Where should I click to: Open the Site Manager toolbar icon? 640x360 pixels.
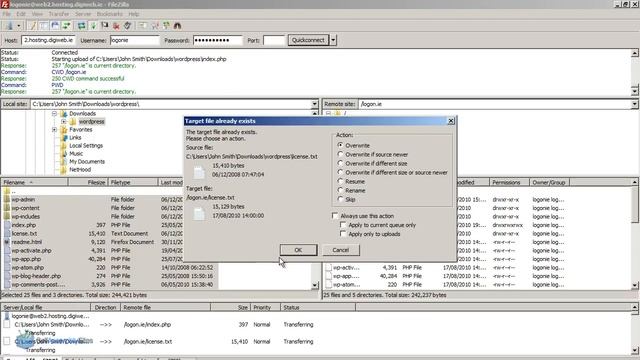pyautogui.click(x=9, y=26)
